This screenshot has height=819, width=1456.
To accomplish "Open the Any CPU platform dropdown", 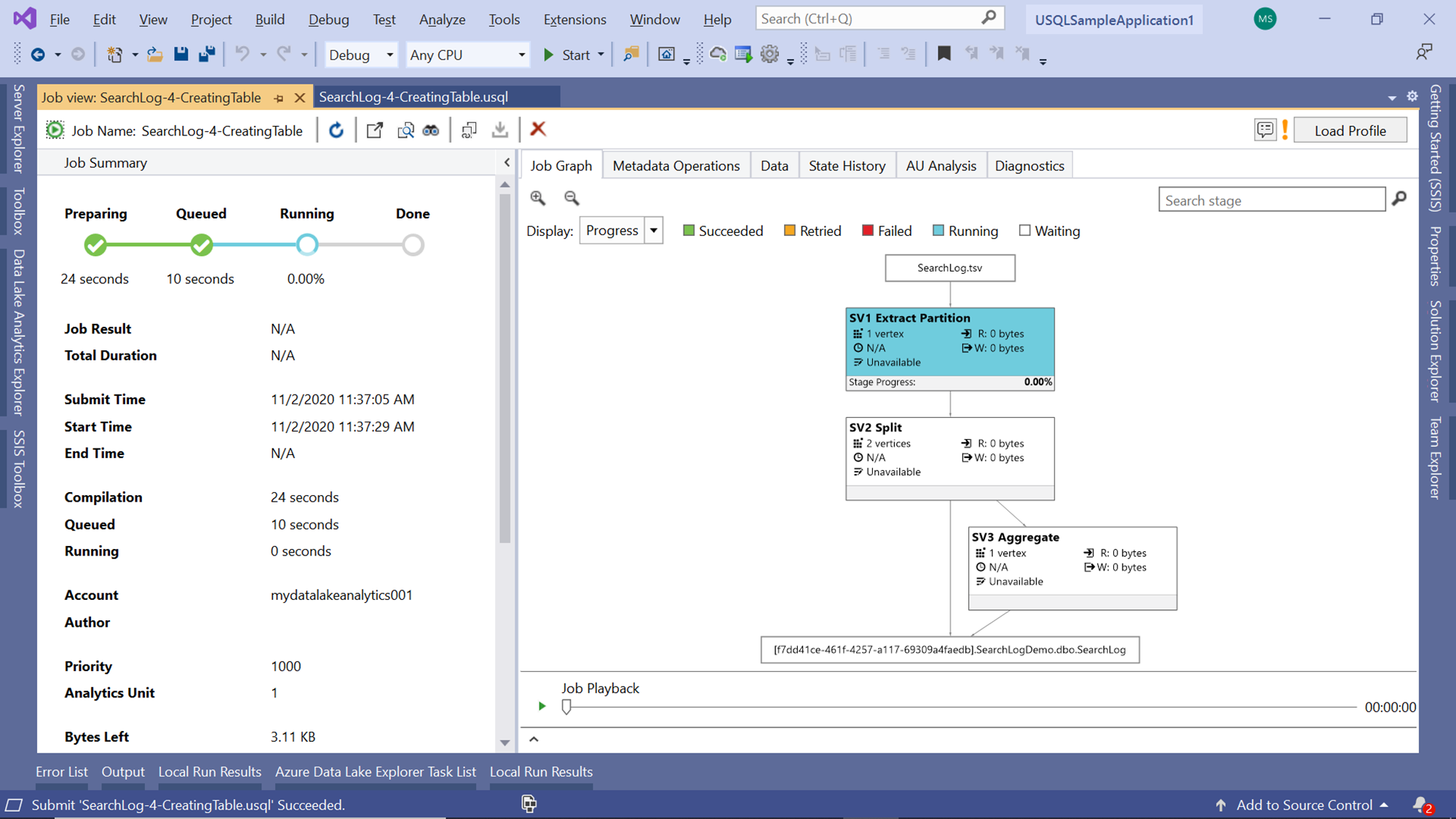I will click(521, 55).
